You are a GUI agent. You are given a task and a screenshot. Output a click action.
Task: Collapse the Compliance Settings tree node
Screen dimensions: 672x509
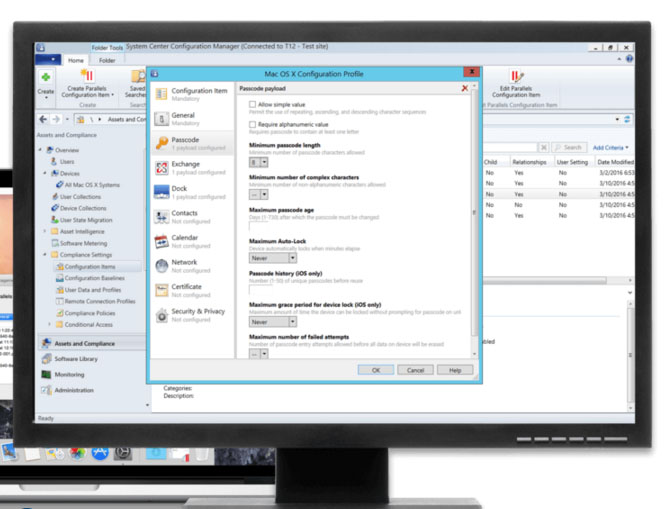[x=45, y=254]
